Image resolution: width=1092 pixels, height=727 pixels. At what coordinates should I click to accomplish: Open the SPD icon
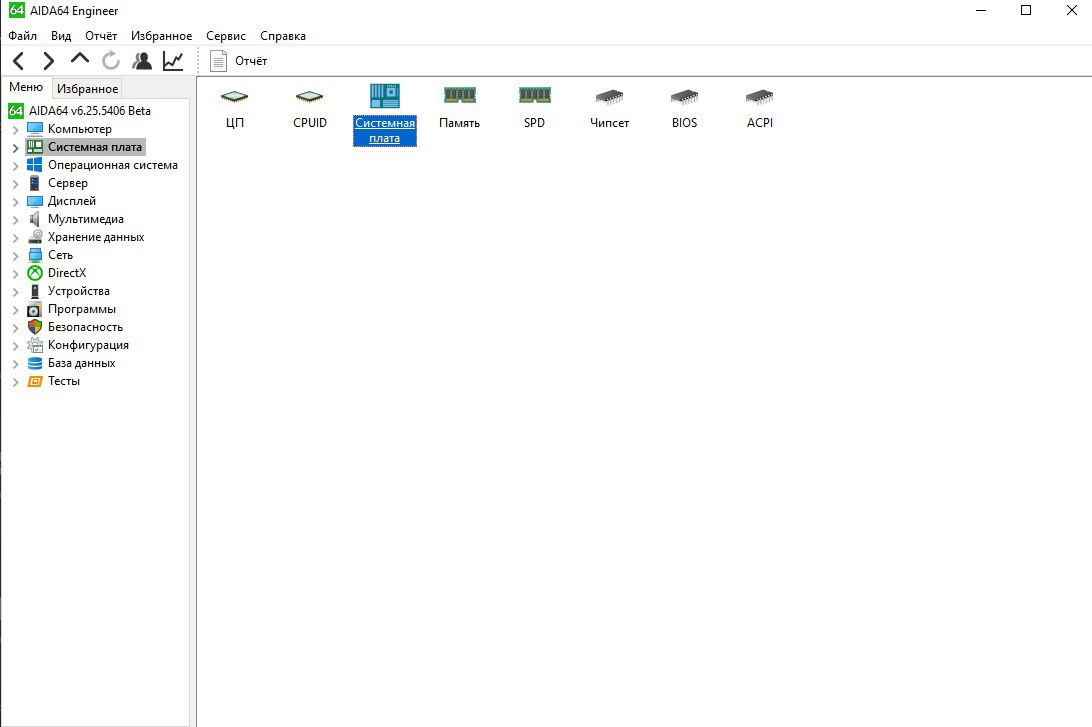[534, 107]
